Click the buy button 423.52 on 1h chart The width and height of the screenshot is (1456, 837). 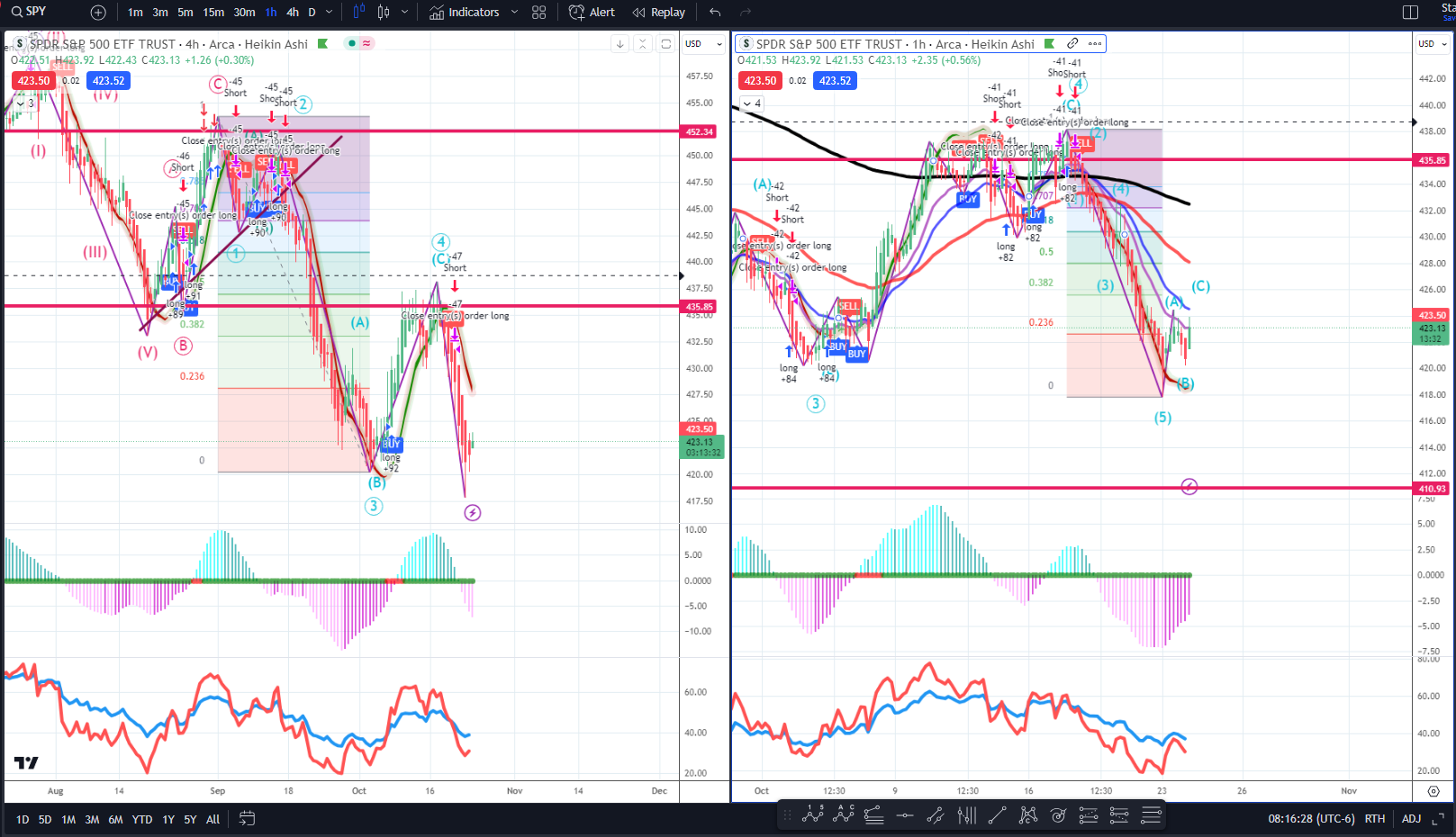[835, 81]
